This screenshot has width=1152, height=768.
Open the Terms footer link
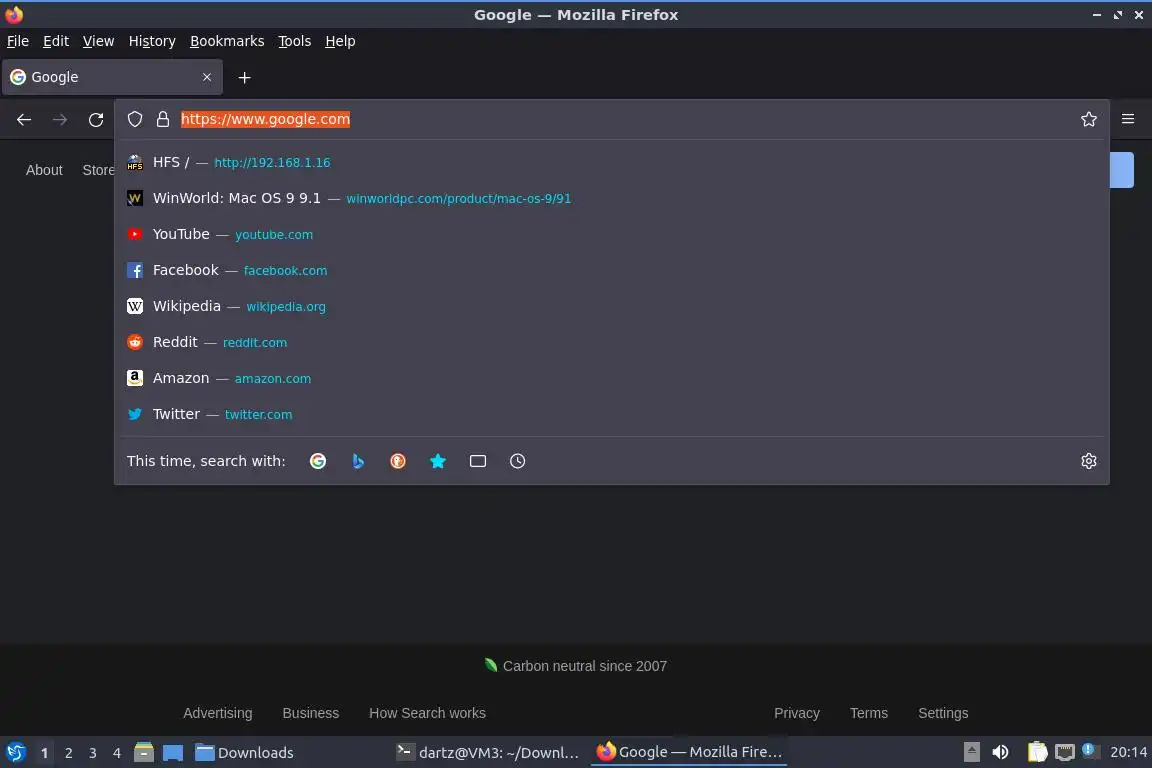coord(868,713)
